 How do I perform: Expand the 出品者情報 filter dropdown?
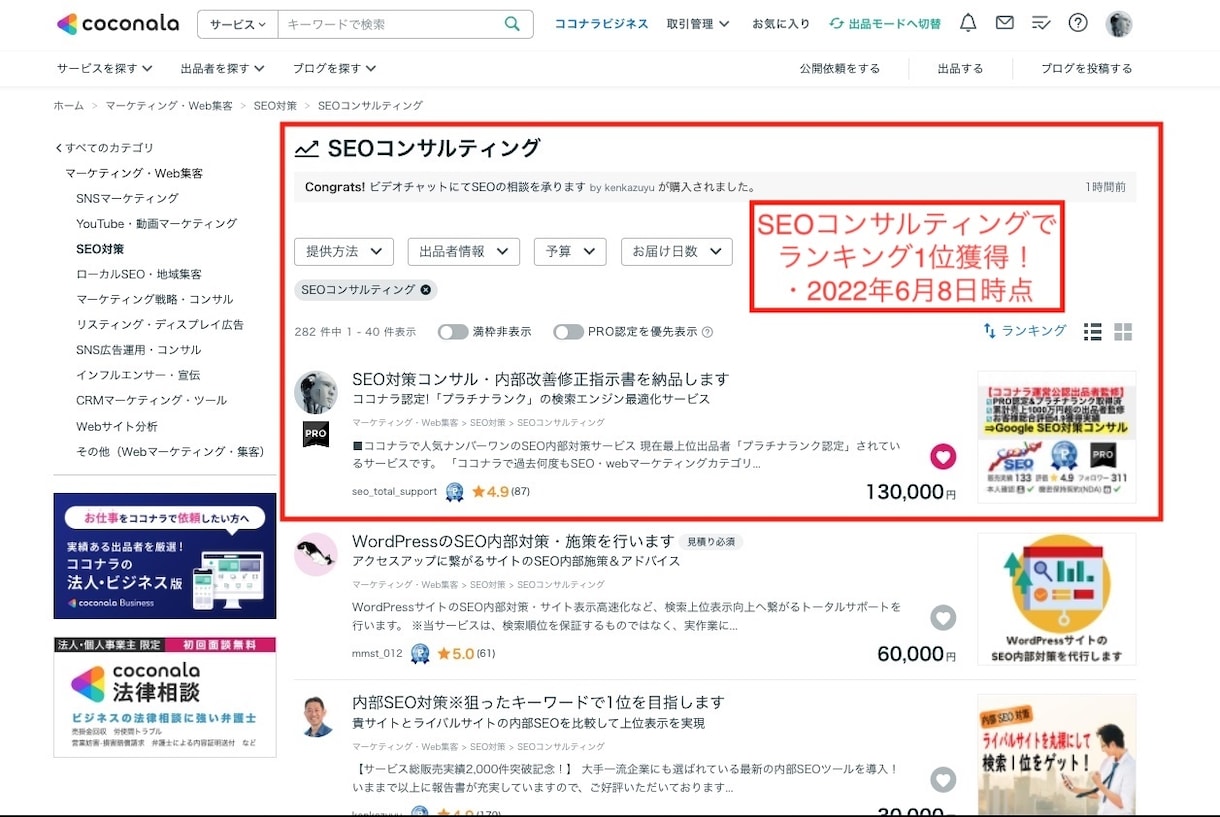point(464,252)
